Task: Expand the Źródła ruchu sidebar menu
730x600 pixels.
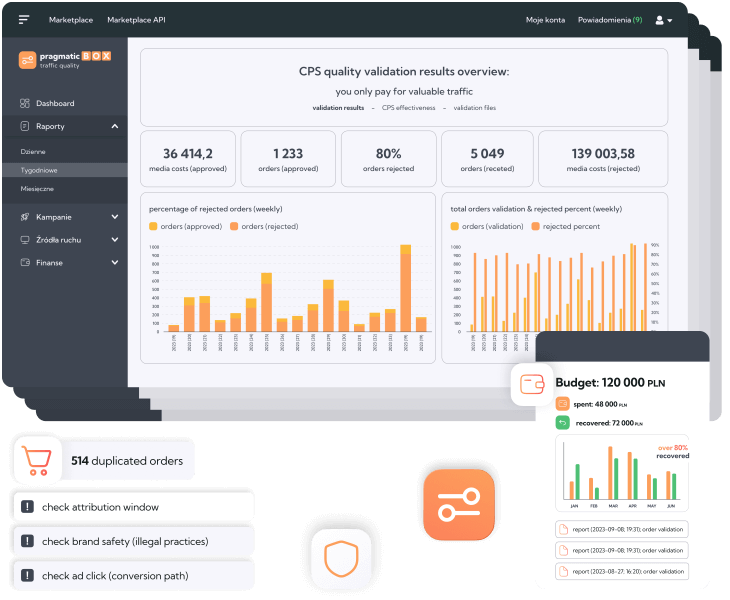Action: tap(115, 240)
